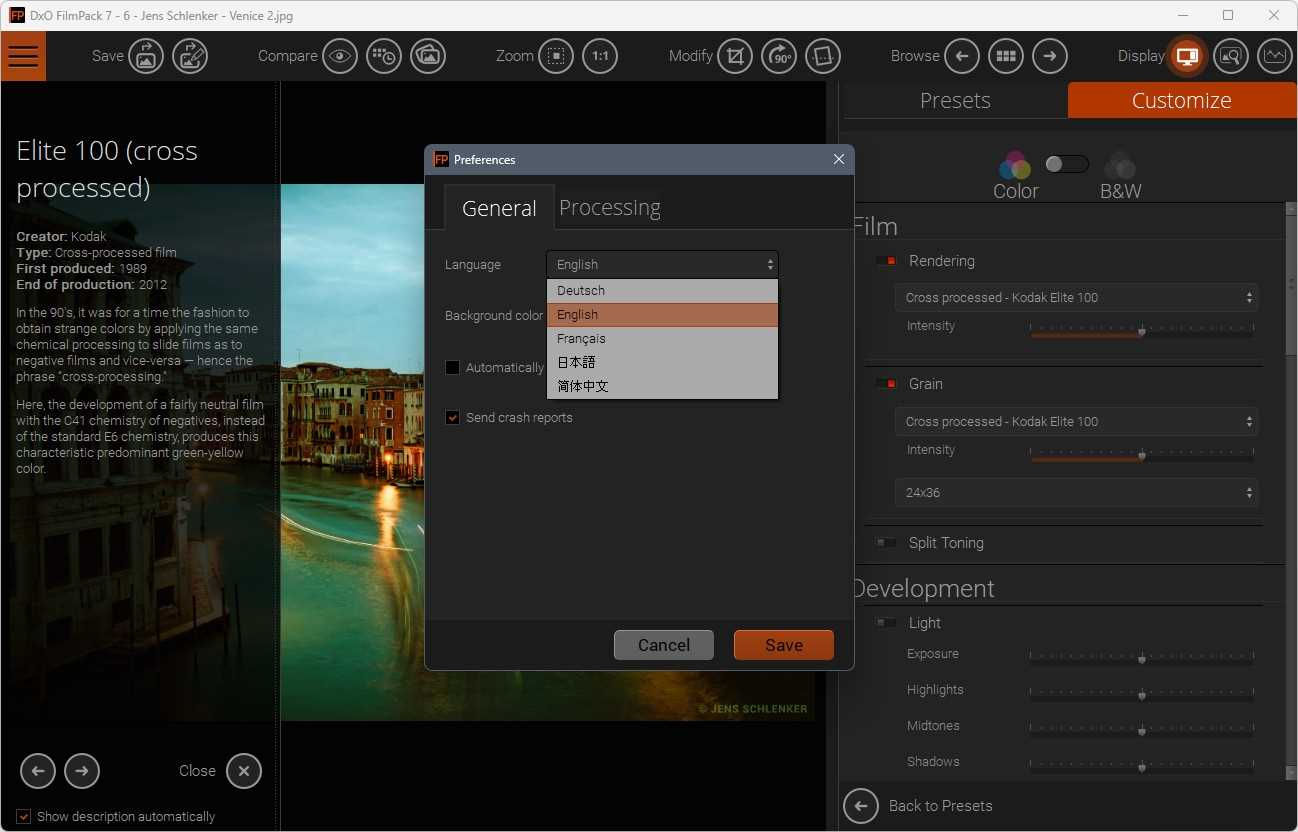Rotate image 90 degrees
1298x832 pixels.
pos(779,56)
